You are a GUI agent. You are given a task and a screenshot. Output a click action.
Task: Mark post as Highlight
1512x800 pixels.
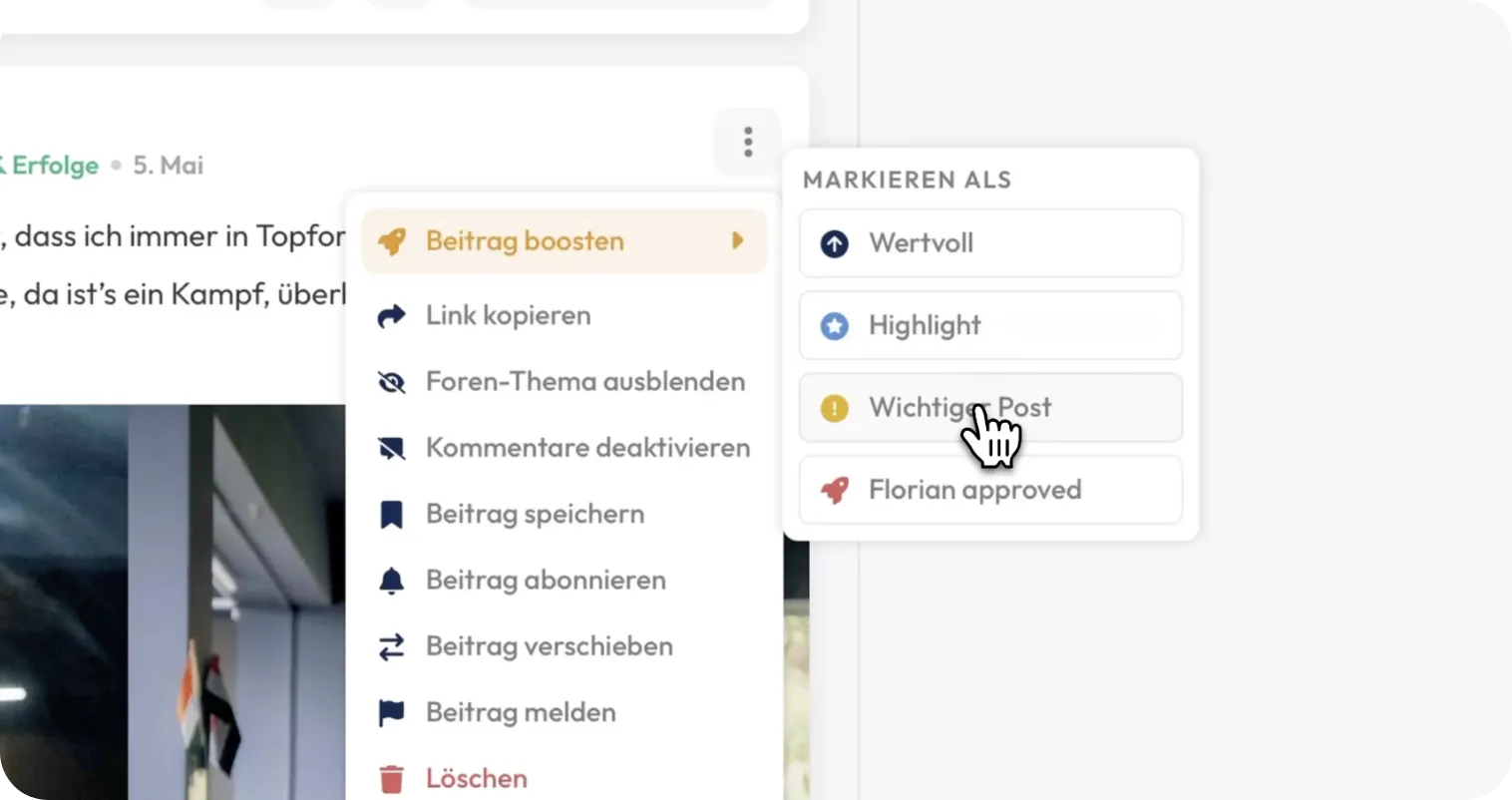[990, 325]
